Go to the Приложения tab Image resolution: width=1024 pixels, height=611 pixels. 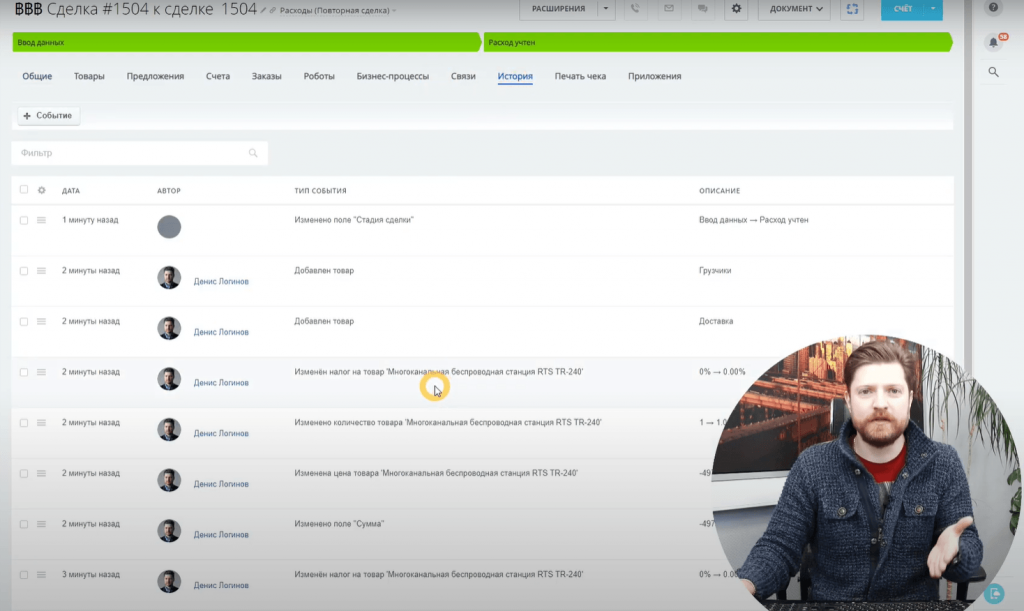tap(654, 76)
